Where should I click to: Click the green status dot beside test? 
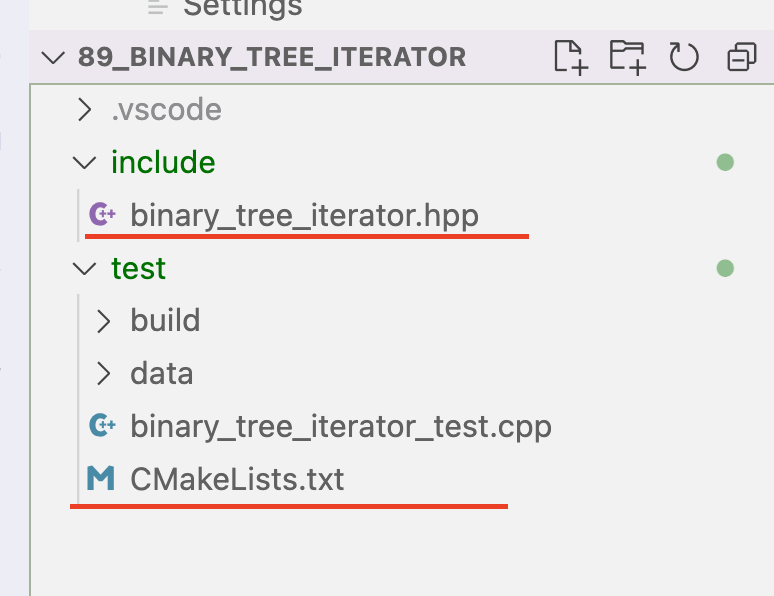click(x=725, y=269)
